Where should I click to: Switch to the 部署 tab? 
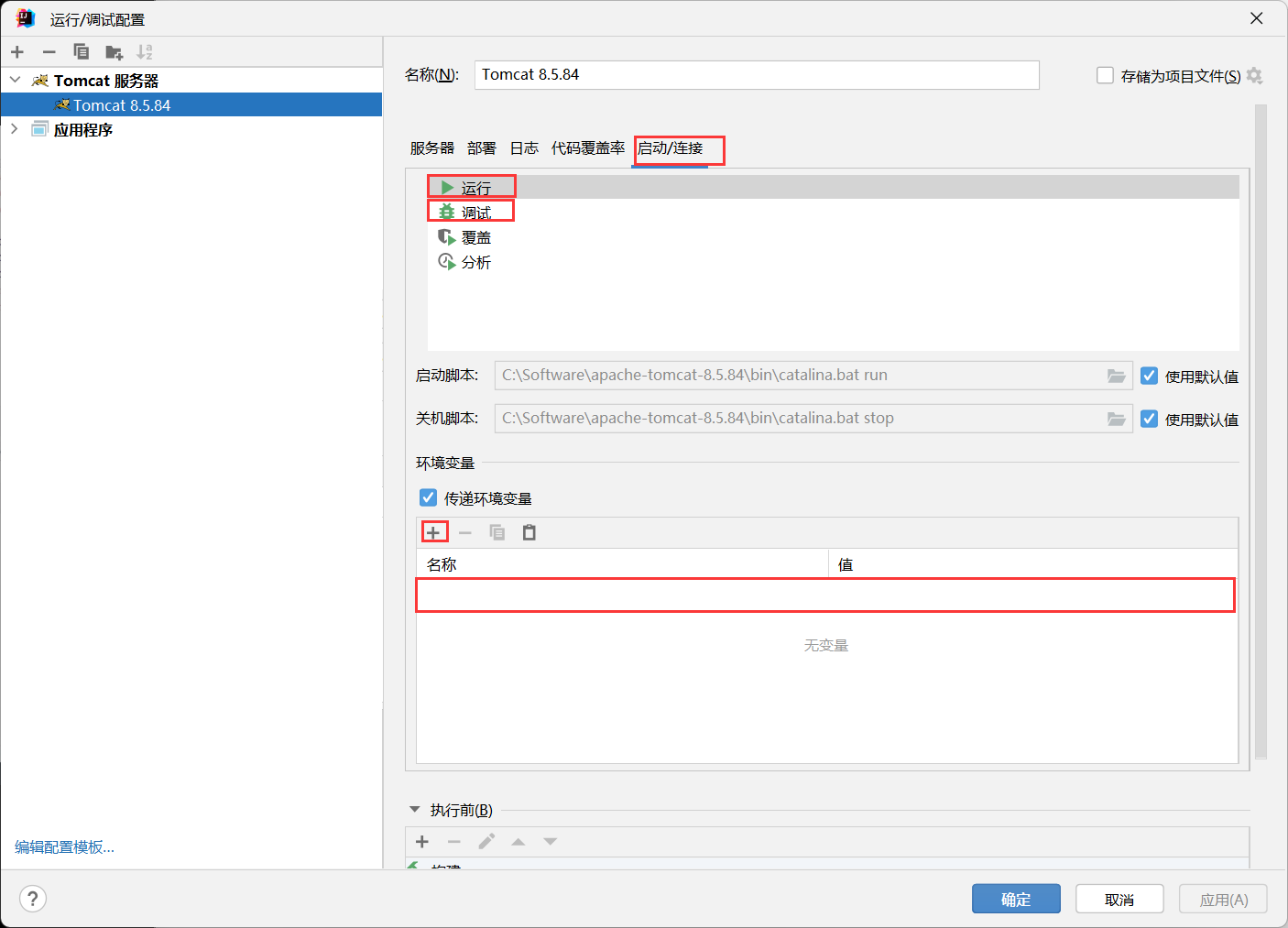point(482,148)
